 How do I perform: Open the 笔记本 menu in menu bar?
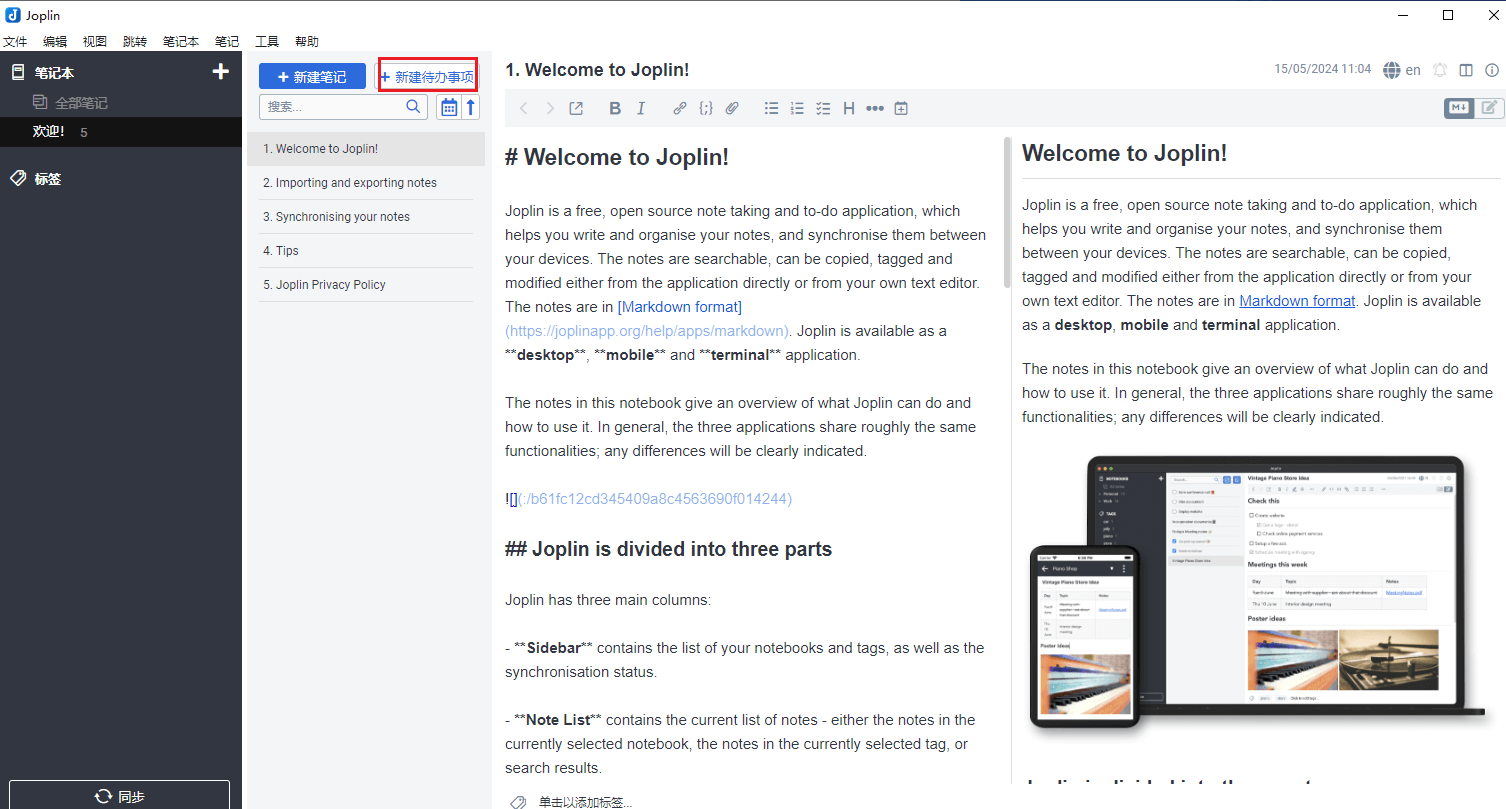[x=181, y=42]
